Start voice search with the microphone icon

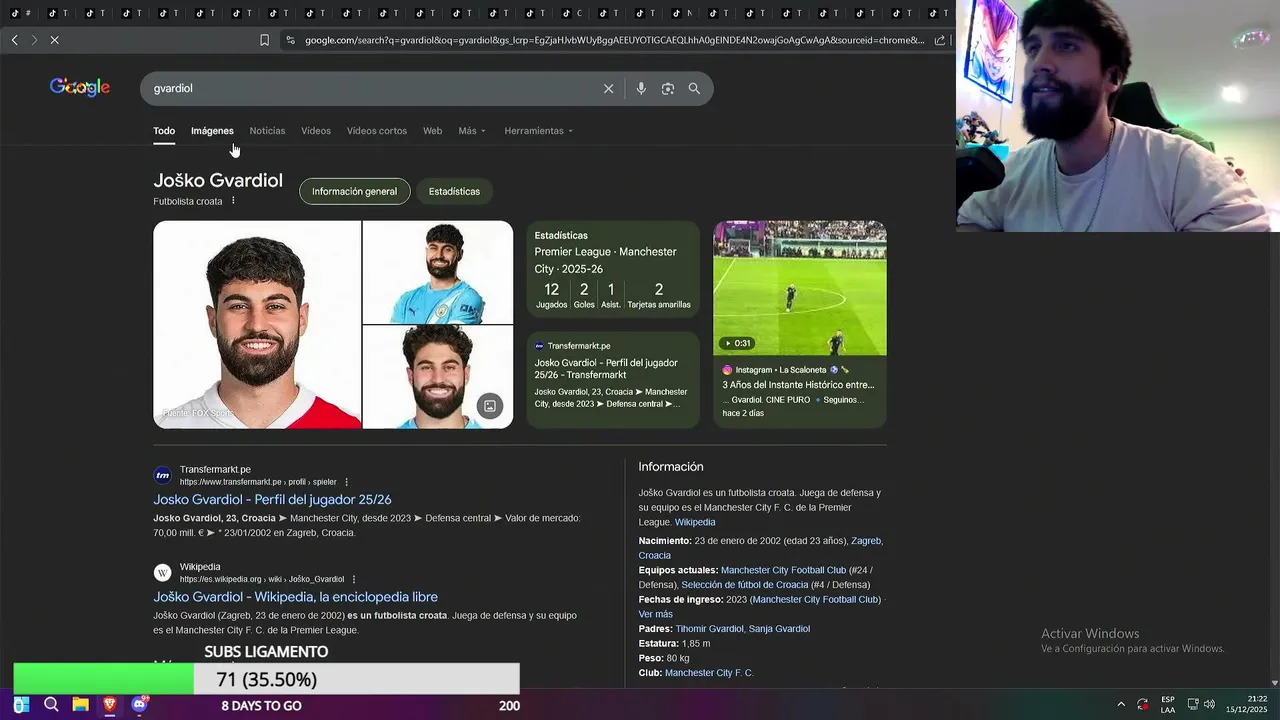(x=641, y=88)
